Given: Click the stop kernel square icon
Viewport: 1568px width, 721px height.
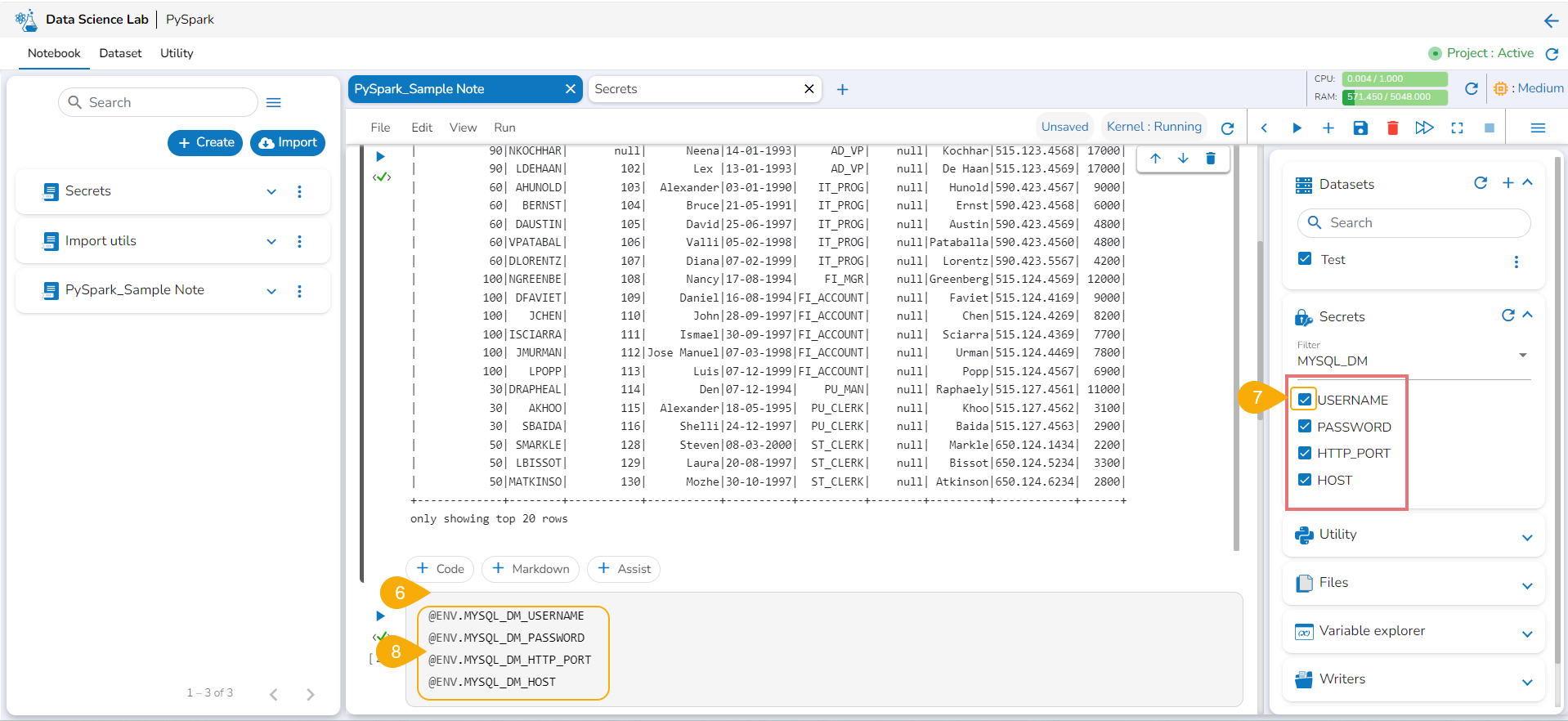Looking at the screenshot, I should pyautogui.click(x=1489, y=128).
